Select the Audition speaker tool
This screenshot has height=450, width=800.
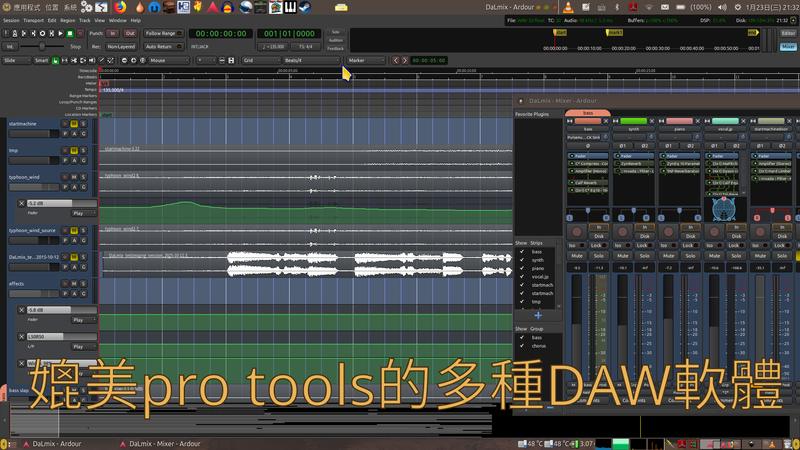[x=92, y=60]
